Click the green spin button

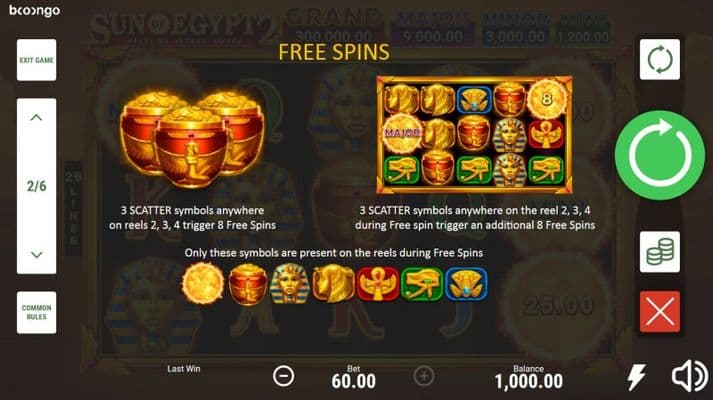pos(660,155)
